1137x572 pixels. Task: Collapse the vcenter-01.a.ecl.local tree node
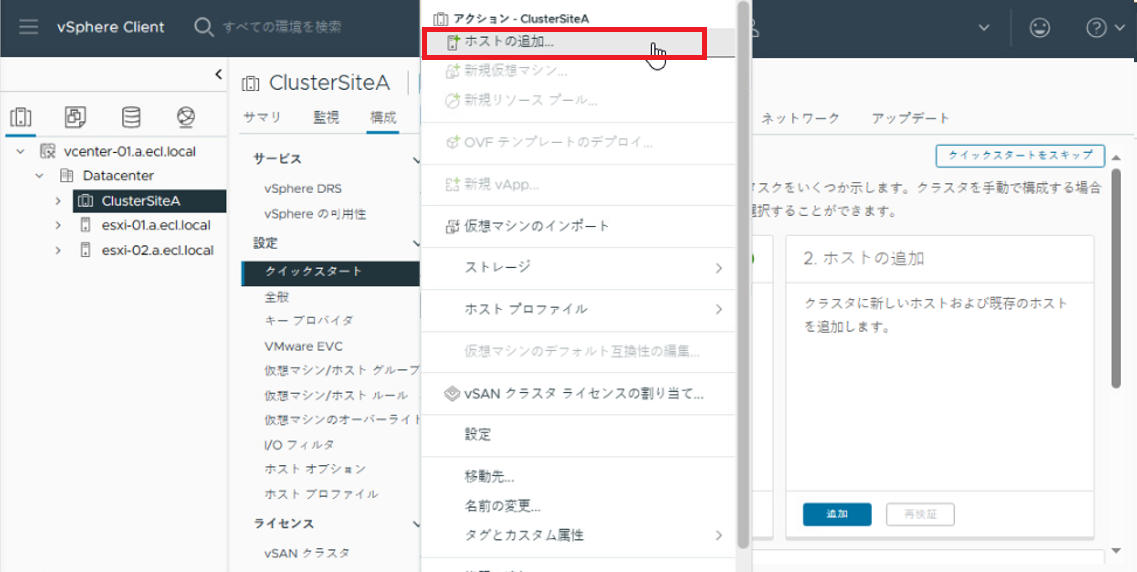20,152
